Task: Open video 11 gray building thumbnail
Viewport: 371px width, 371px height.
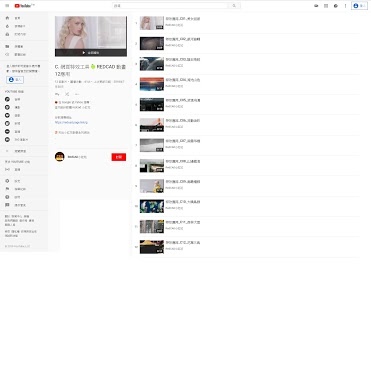Action: click(x=152, y=226)
